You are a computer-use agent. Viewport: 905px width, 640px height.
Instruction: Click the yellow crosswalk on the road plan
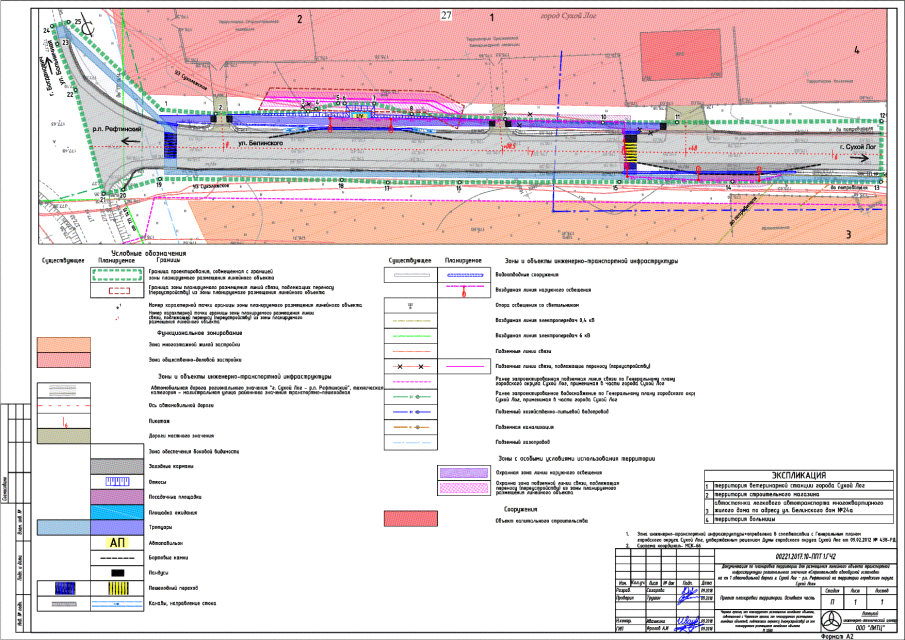(631, 153)
